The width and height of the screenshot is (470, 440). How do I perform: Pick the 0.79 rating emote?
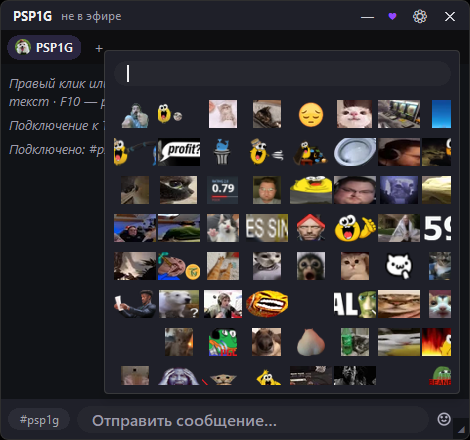coord(223,190)
